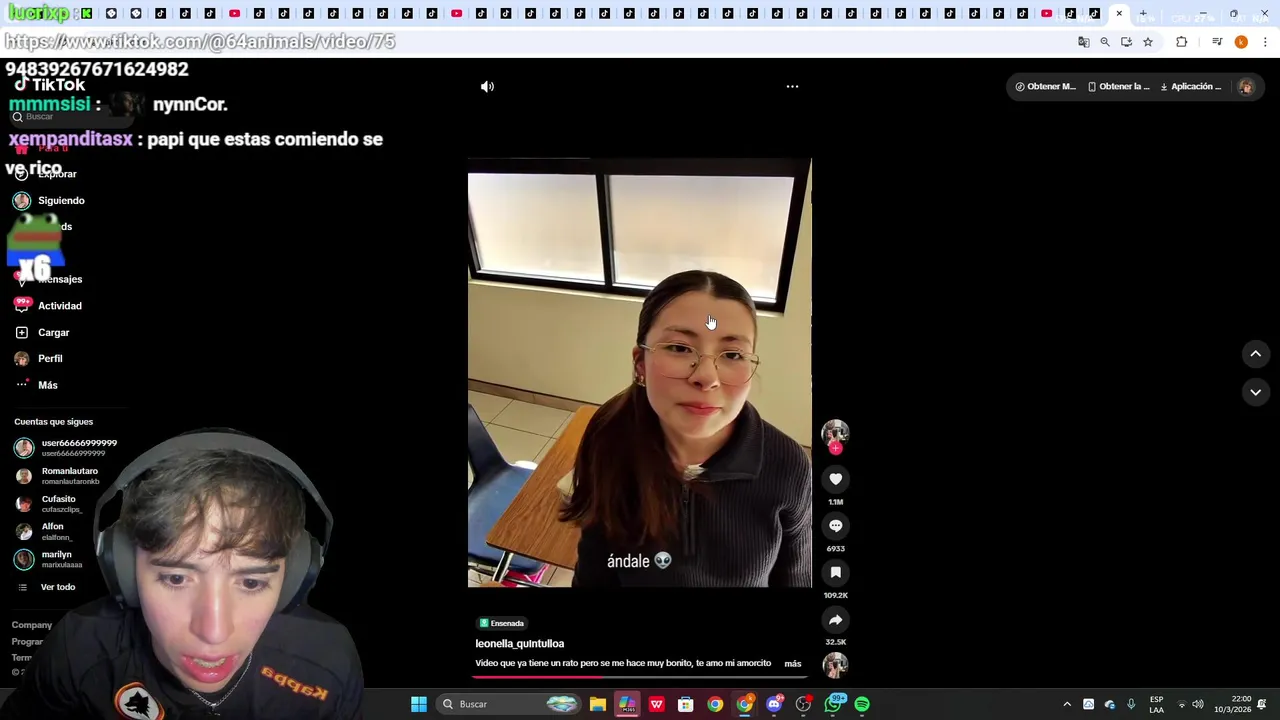Share the video with the arrow icon
The width and height of the screenshot is (1280, 720).
click(x=835, y=619)
